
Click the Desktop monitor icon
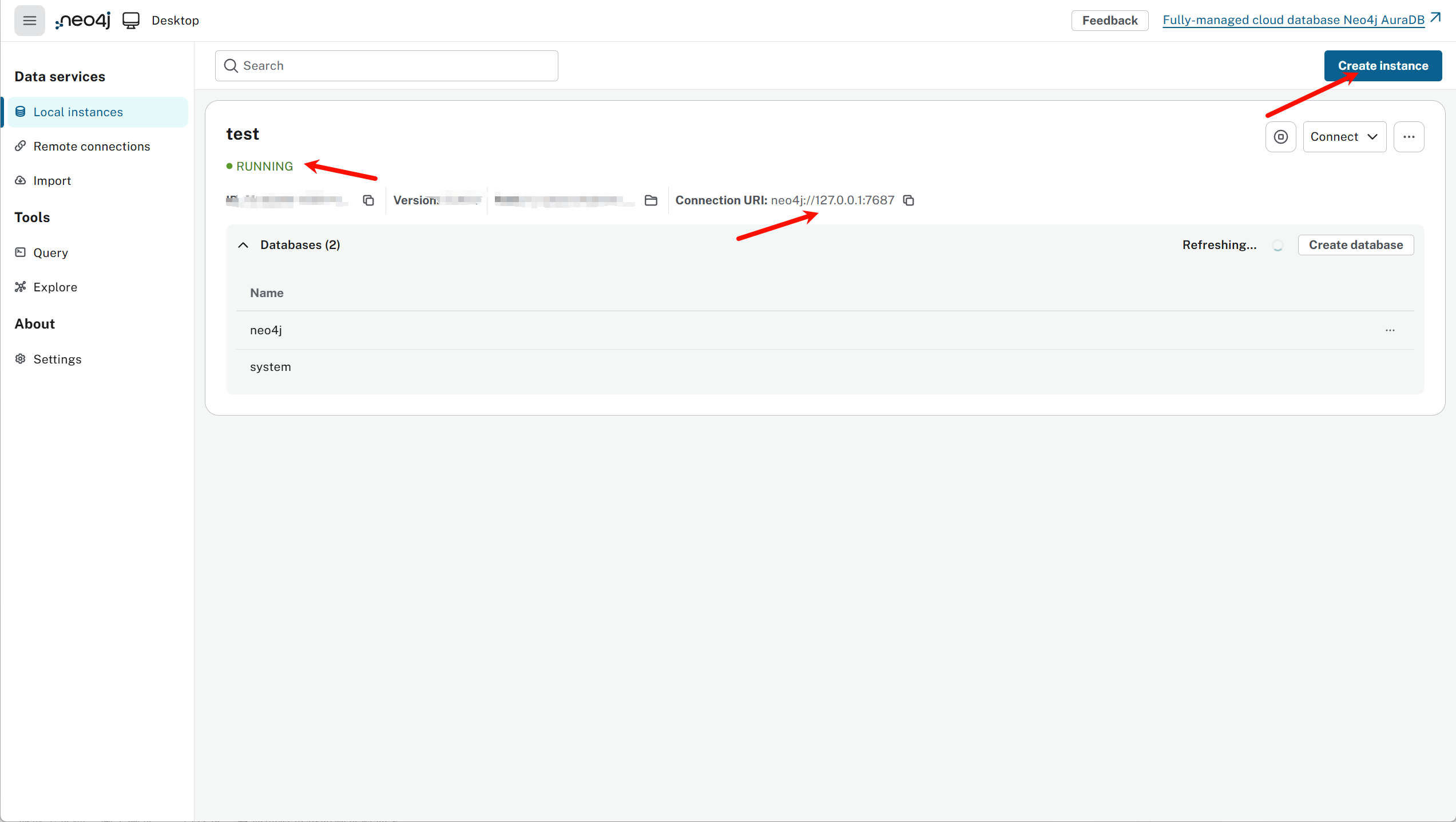pos(131,21)
